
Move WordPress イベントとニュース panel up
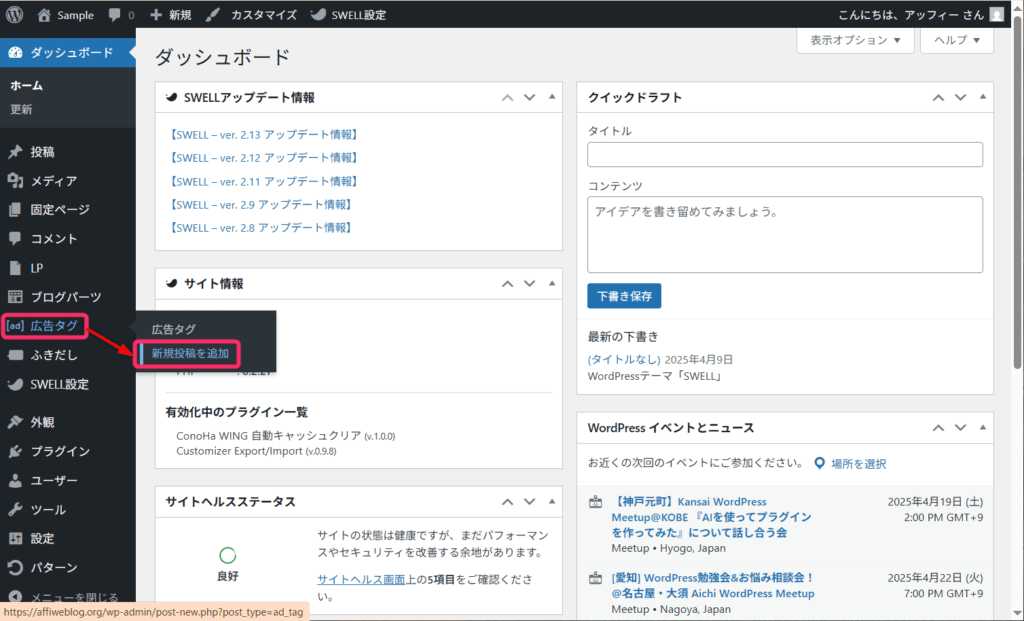tap(938, 428)
